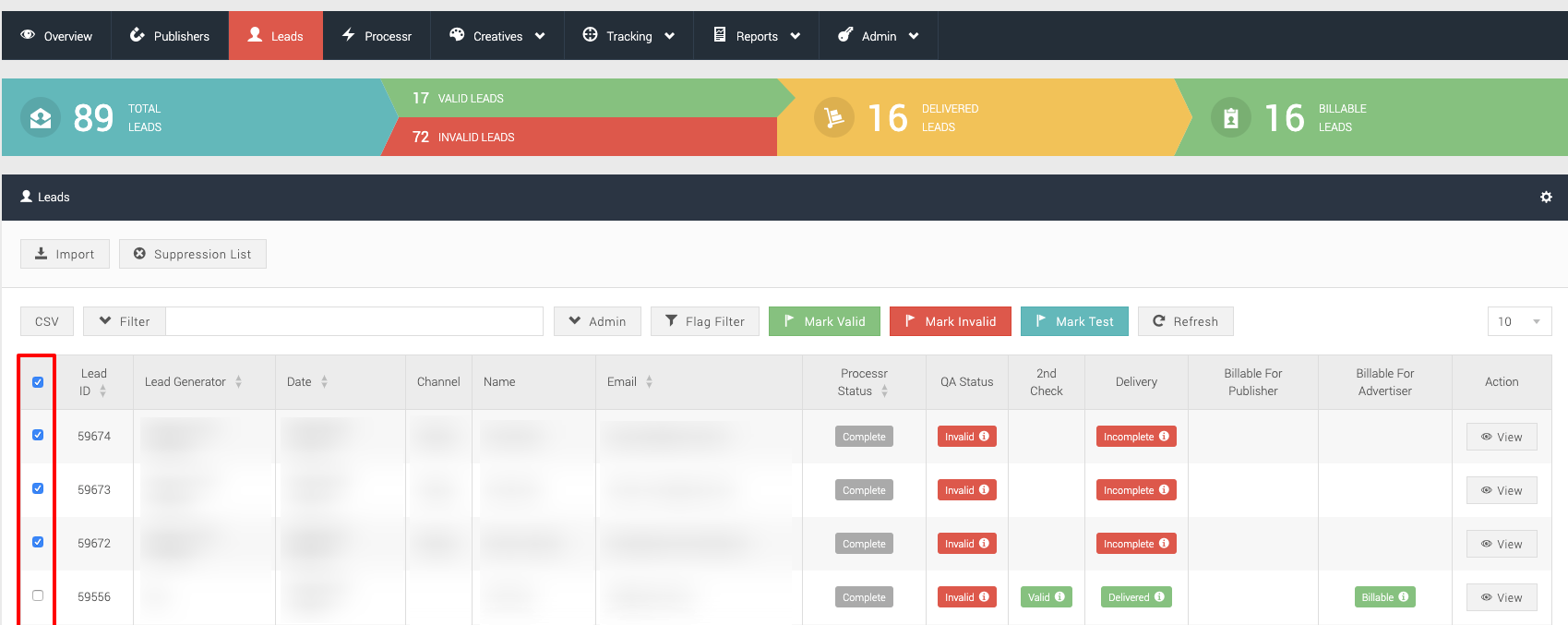
Task: Click the delivered leads cart icon
Action: pos(833,117)
